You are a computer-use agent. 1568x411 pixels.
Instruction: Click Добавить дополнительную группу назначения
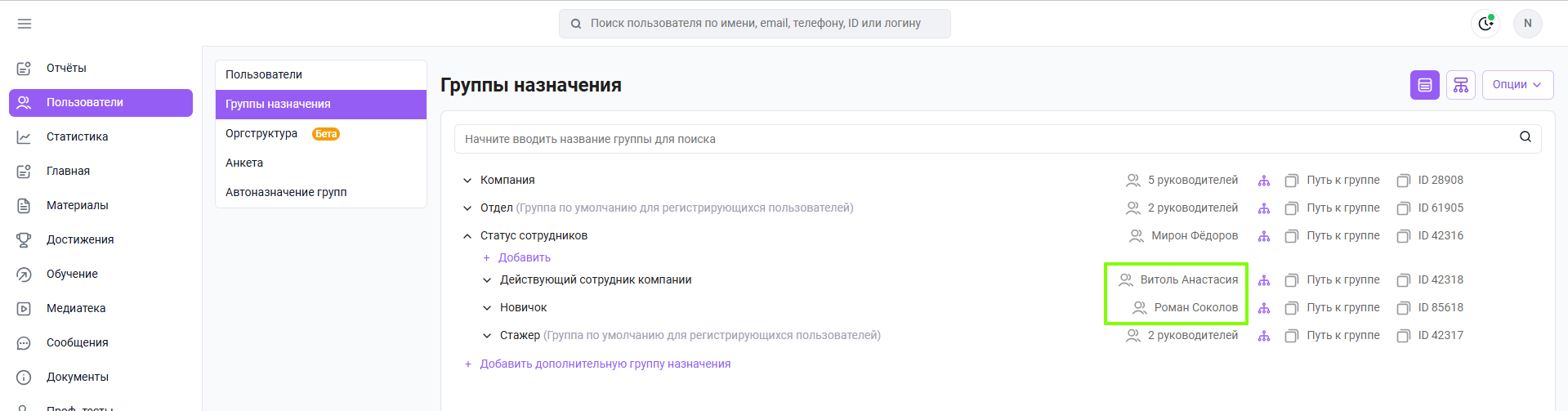coord(597,364)
